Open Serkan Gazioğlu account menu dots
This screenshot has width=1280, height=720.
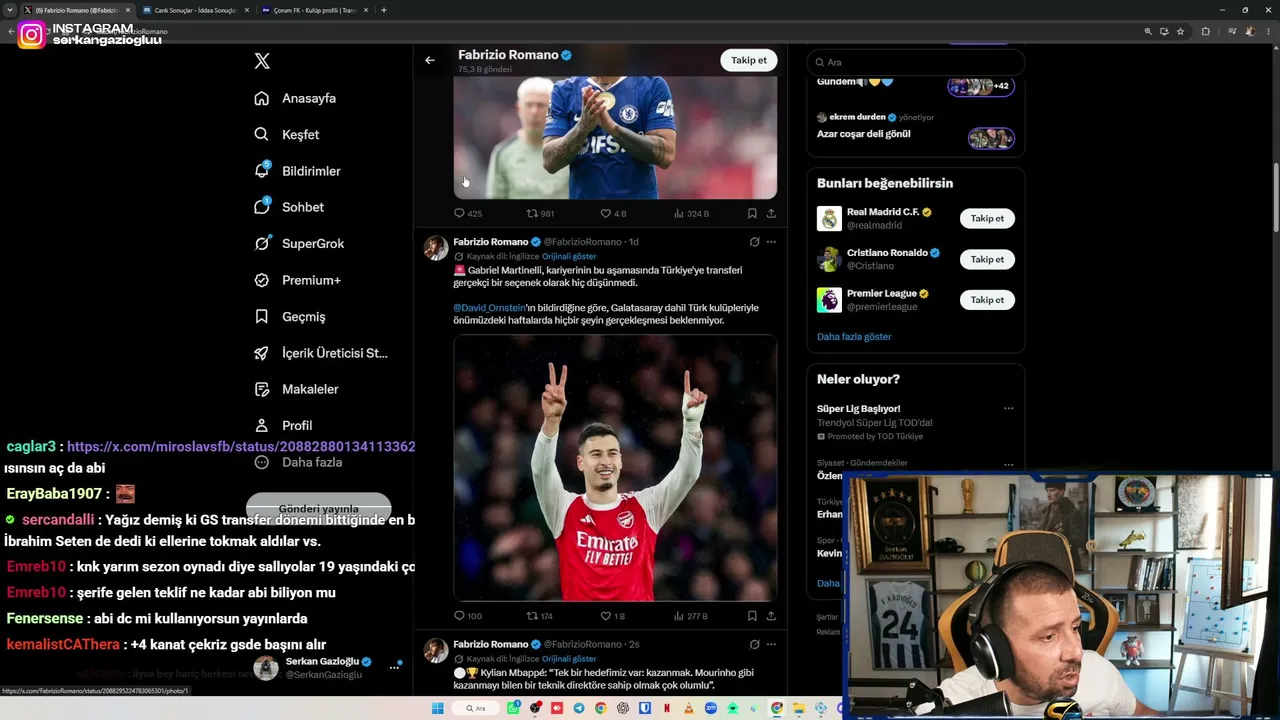394,667
